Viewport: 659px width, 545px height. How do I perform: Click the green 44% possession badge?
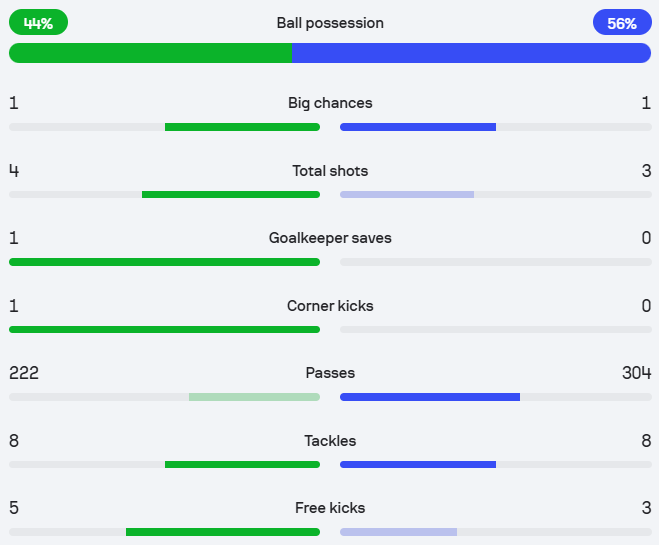pyautogui.click(x=38, y=22)
